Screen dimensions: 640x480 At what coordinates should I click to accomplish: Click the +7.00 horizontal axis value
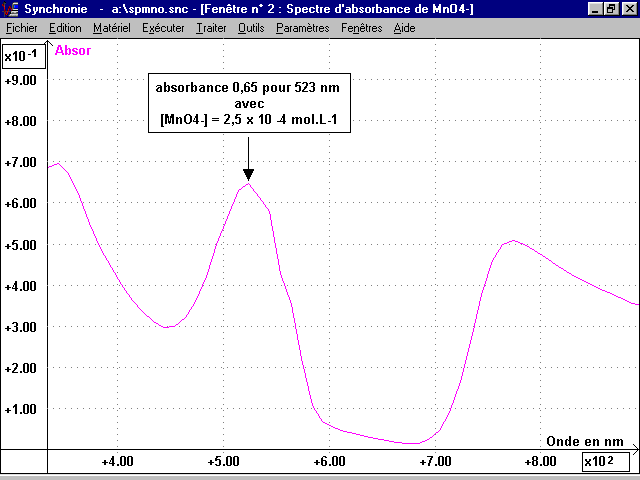coord(436,462)
